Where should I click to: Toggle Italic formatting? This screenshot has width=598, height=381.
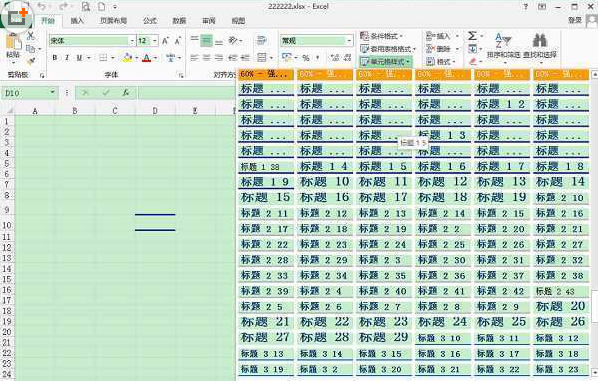(x=67, y=58)
